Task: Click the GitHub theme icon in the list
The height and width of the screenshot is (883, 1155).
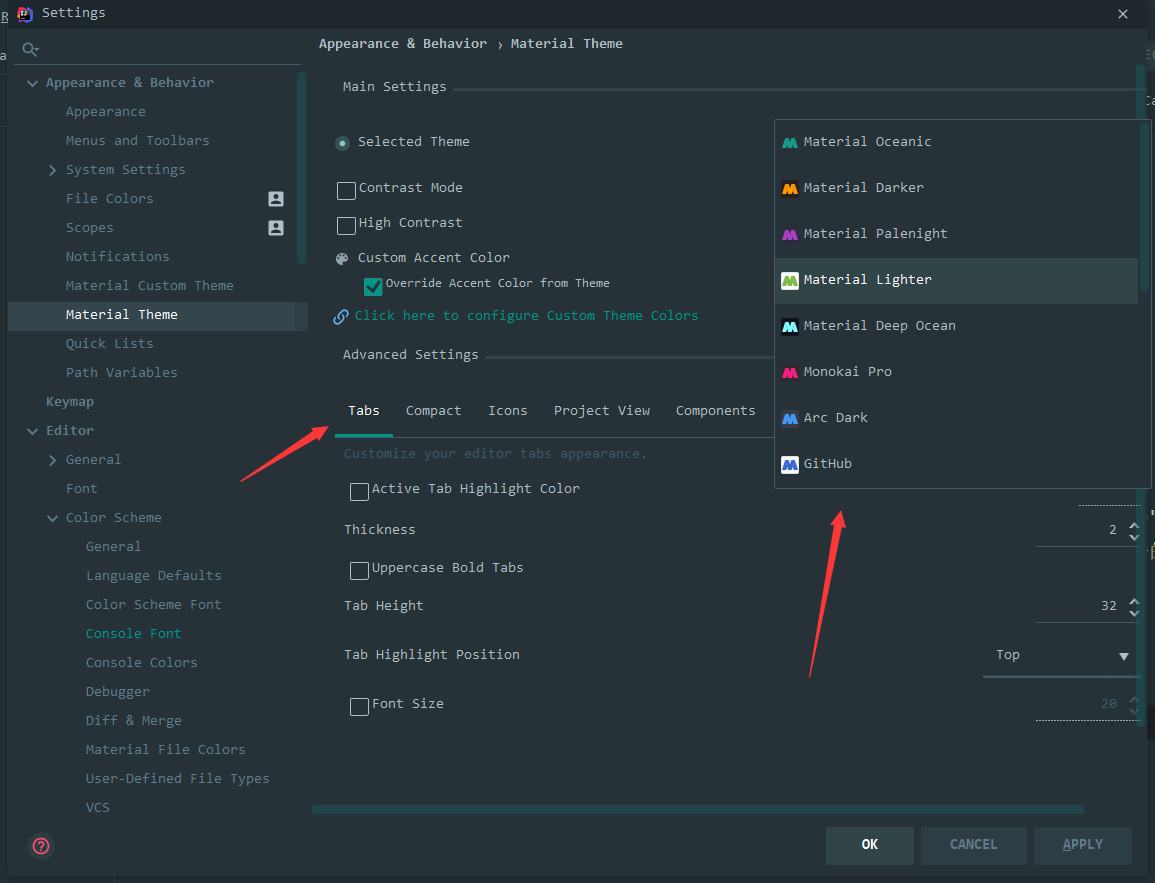Action: pos(790,463)
